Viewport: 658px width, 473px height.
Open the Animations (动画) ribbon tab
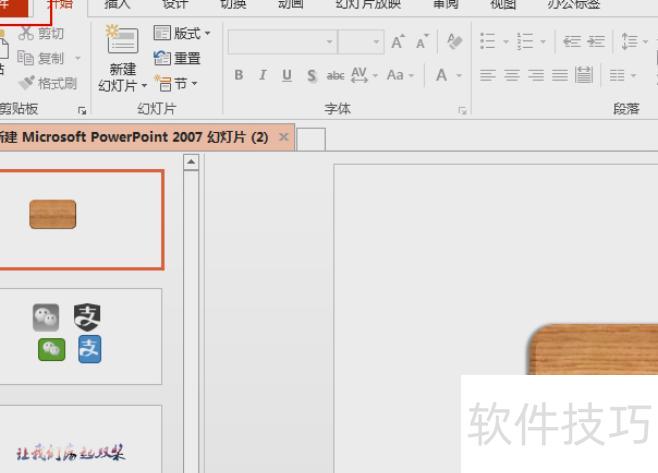(x=290, y=5)
